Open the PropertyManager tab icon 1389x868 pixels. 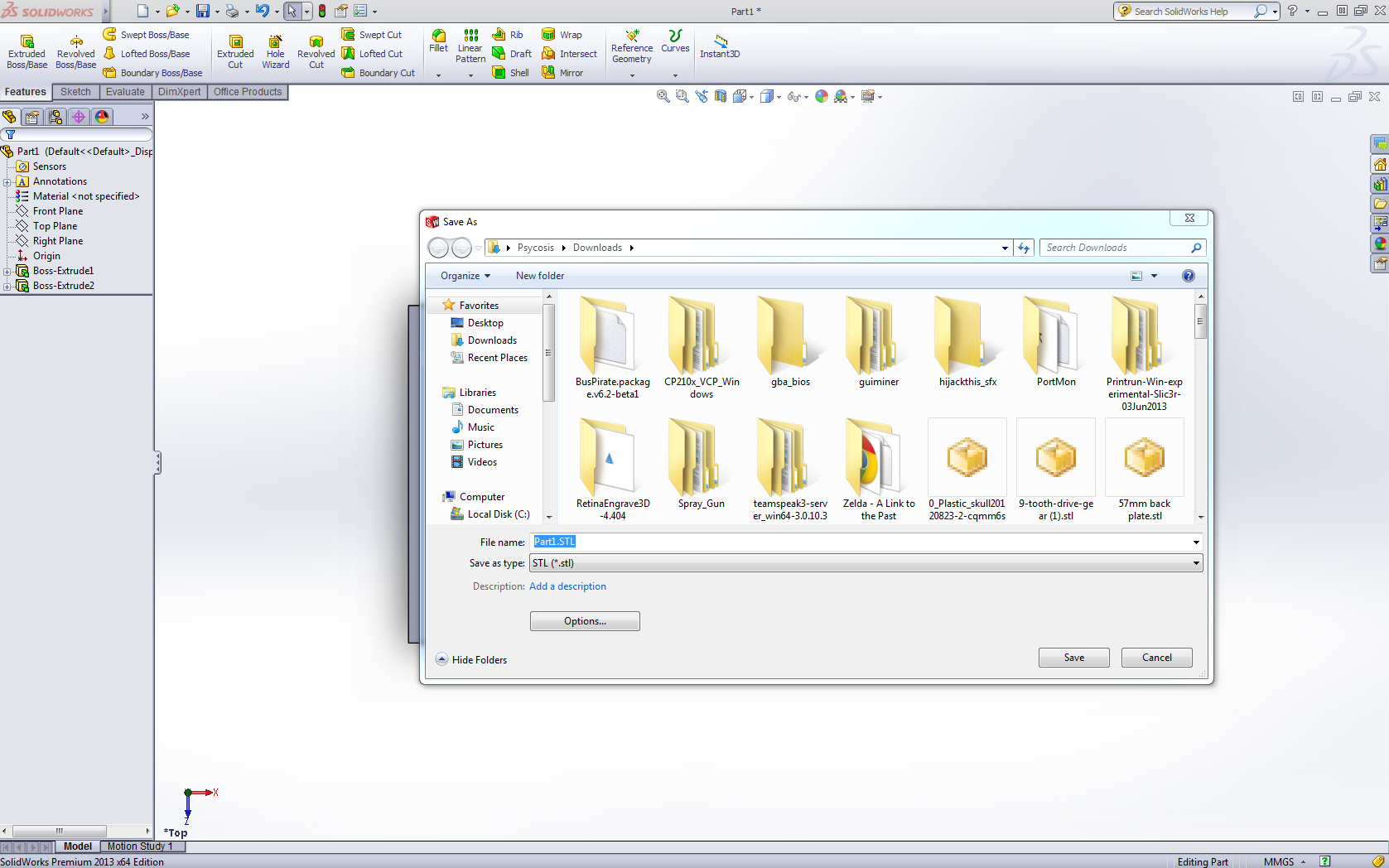coord(32,117)
